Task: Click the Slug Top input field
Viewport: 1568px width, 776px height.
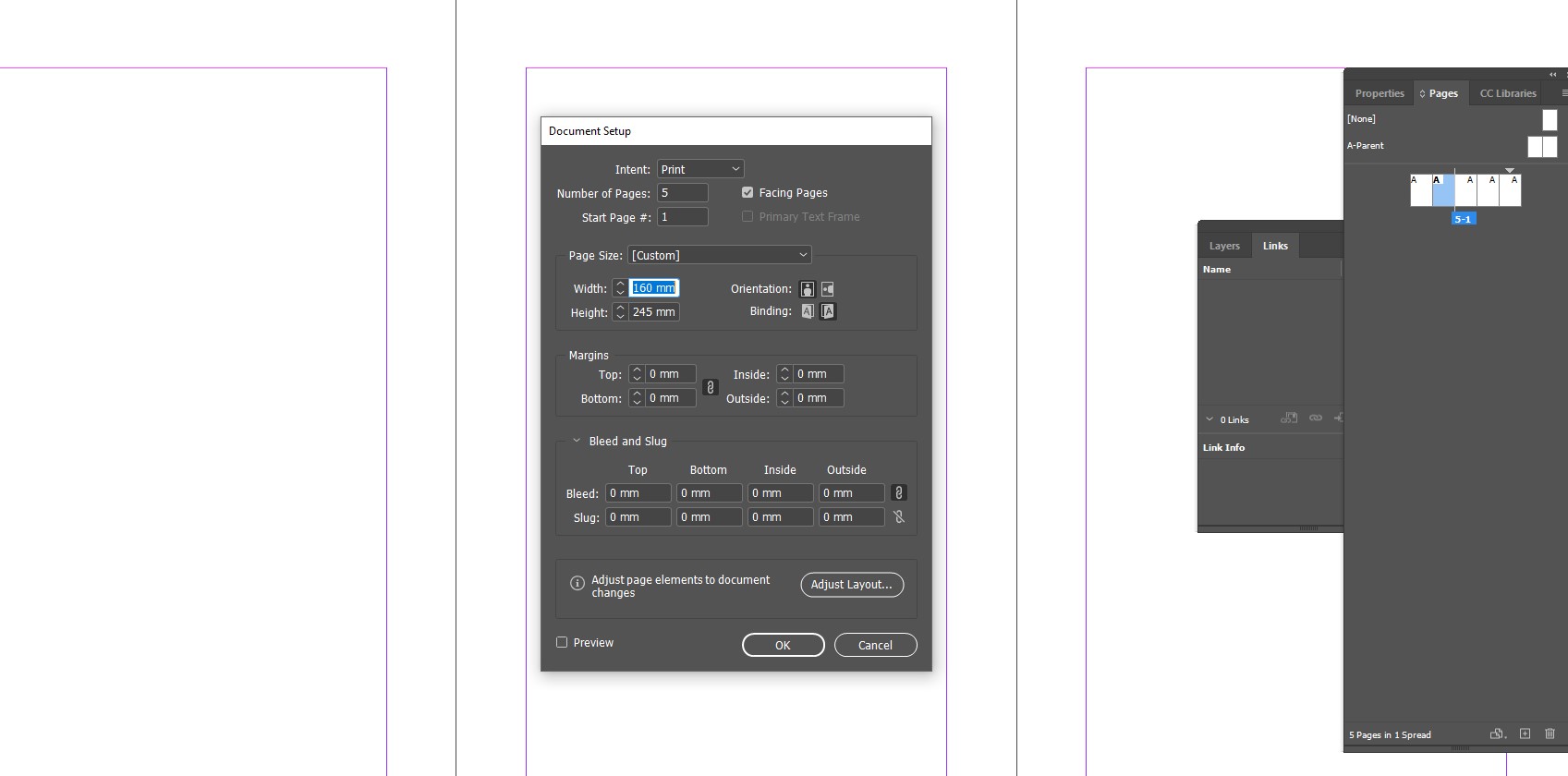Action: [638, 517]
